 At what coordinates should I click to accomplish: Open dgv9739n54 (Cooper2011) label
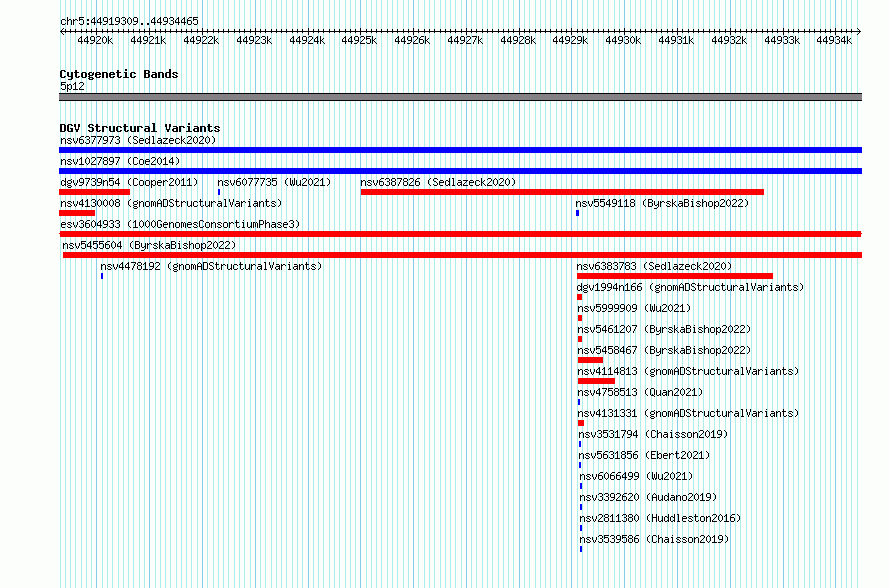pos(129,182)
